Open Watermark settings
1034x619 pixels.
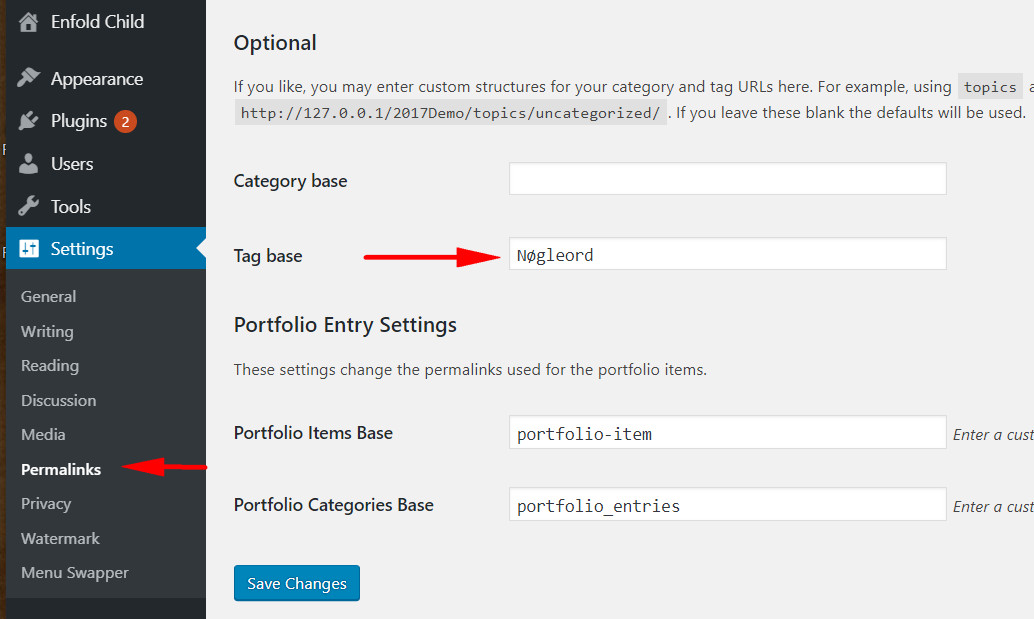pos(60,539)
